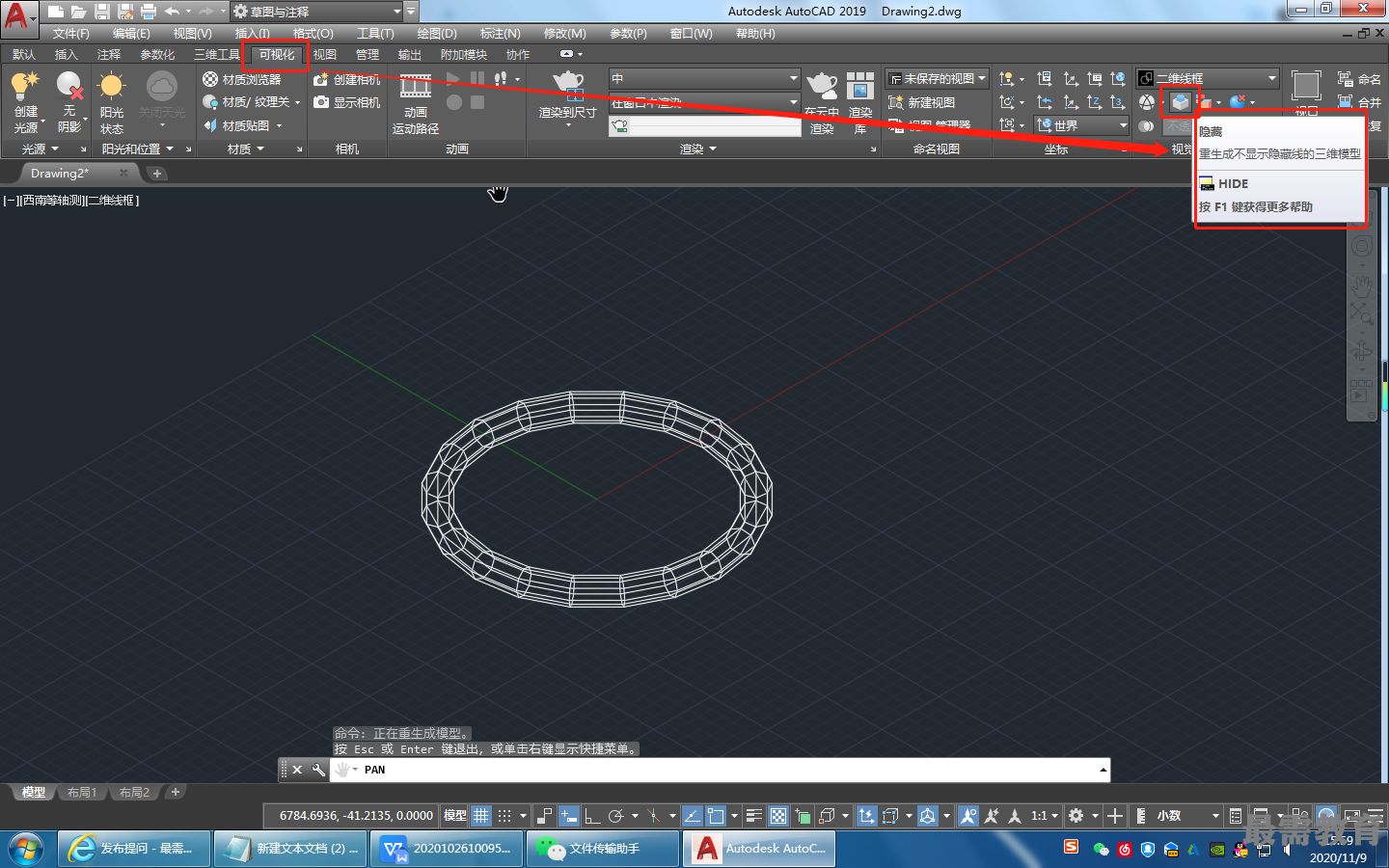The image size is (1389, 868).
Task: Open the 修改(M) menu
Action: click(x=565, y=34)
